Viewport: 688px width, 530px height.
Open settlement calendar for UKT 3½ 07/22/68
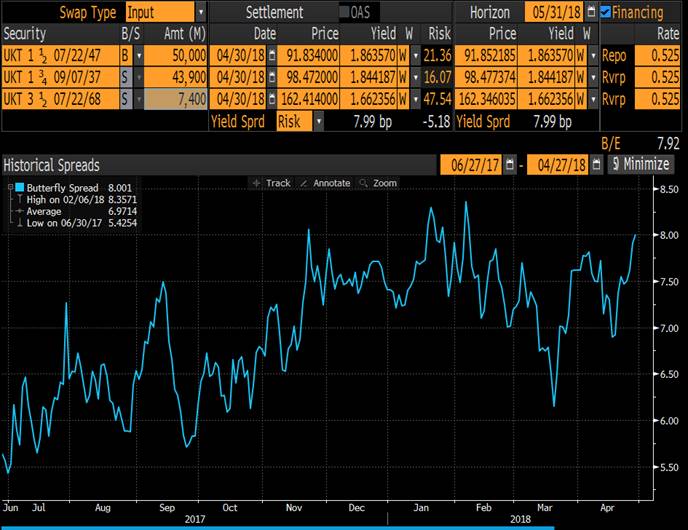pos(272,99)
